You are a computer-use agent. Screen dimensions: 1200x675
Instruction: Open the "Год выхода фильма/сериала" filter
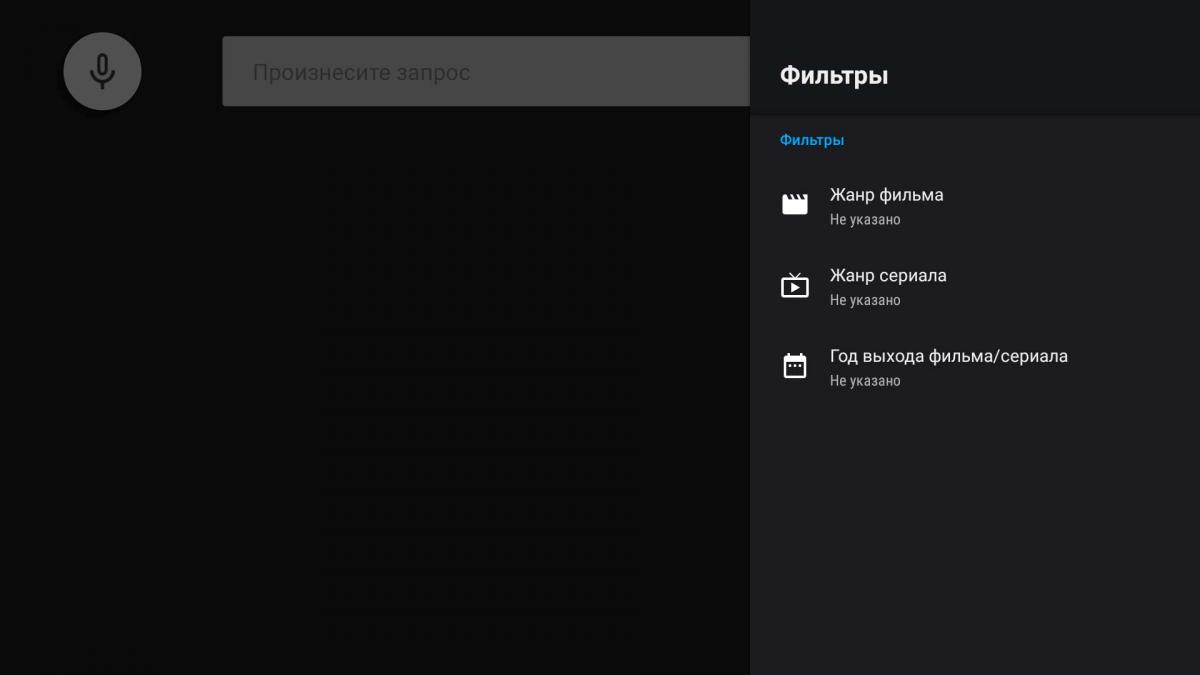click(x=975, y=367)
